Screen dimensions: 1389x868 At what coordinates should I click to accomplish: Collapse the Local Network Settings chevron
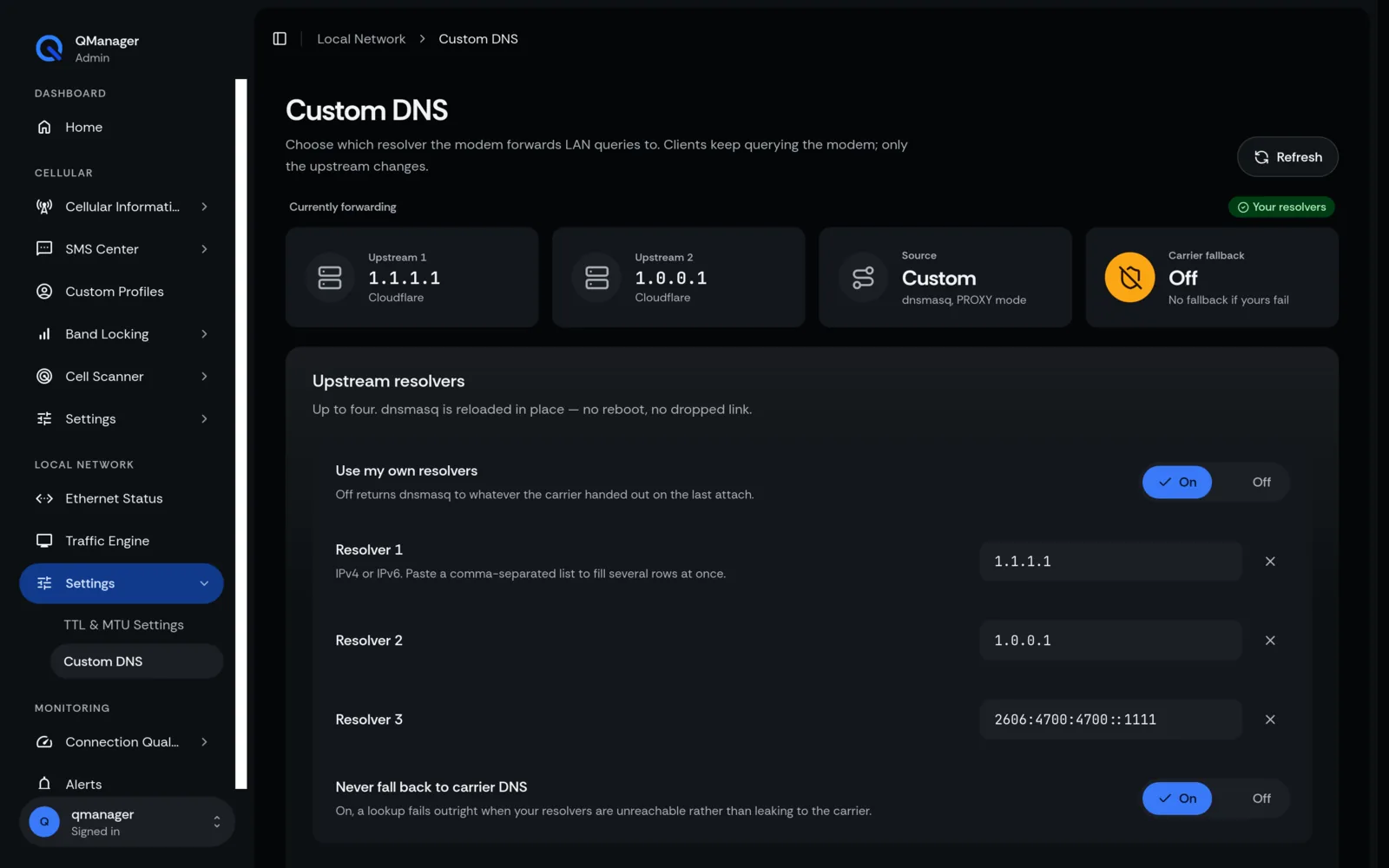204,583
